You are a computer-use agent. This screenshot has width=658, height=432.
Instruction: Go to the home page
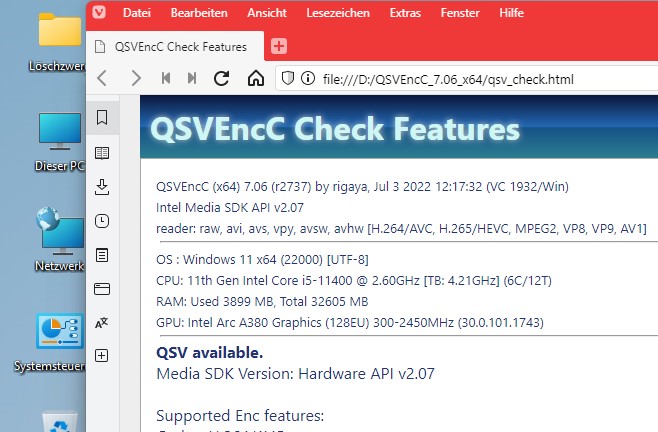pos(256,78)
